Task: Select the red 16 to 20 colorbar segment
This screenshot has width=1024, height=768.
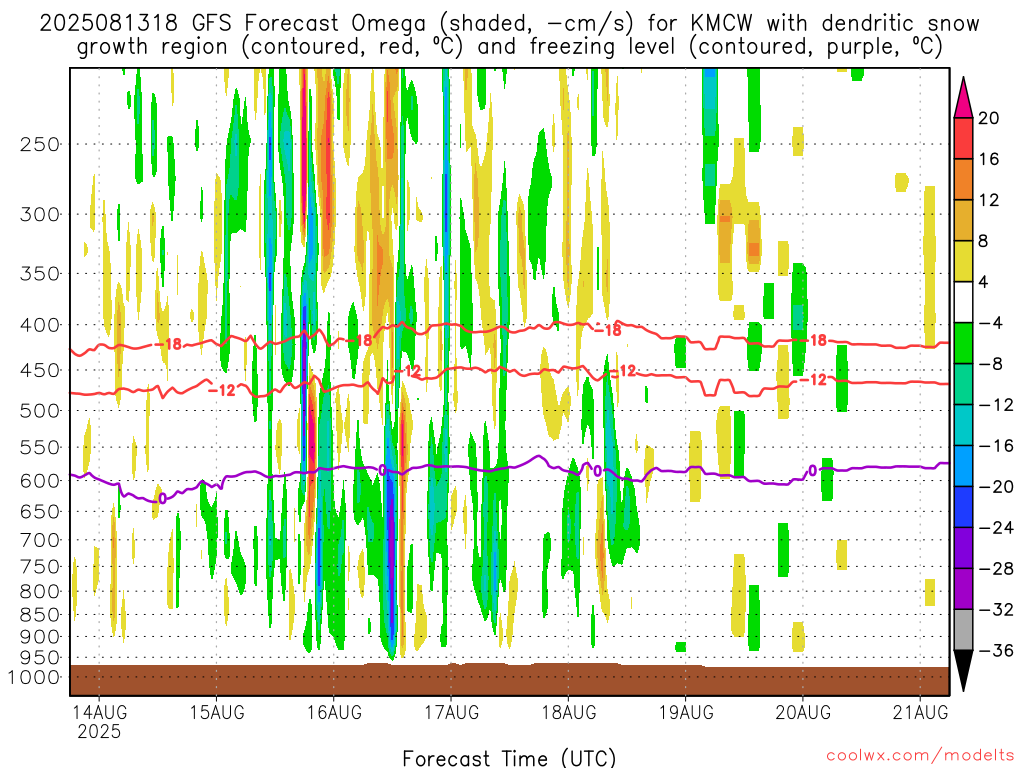Action: pyautogui.click(x=963, y=138)
